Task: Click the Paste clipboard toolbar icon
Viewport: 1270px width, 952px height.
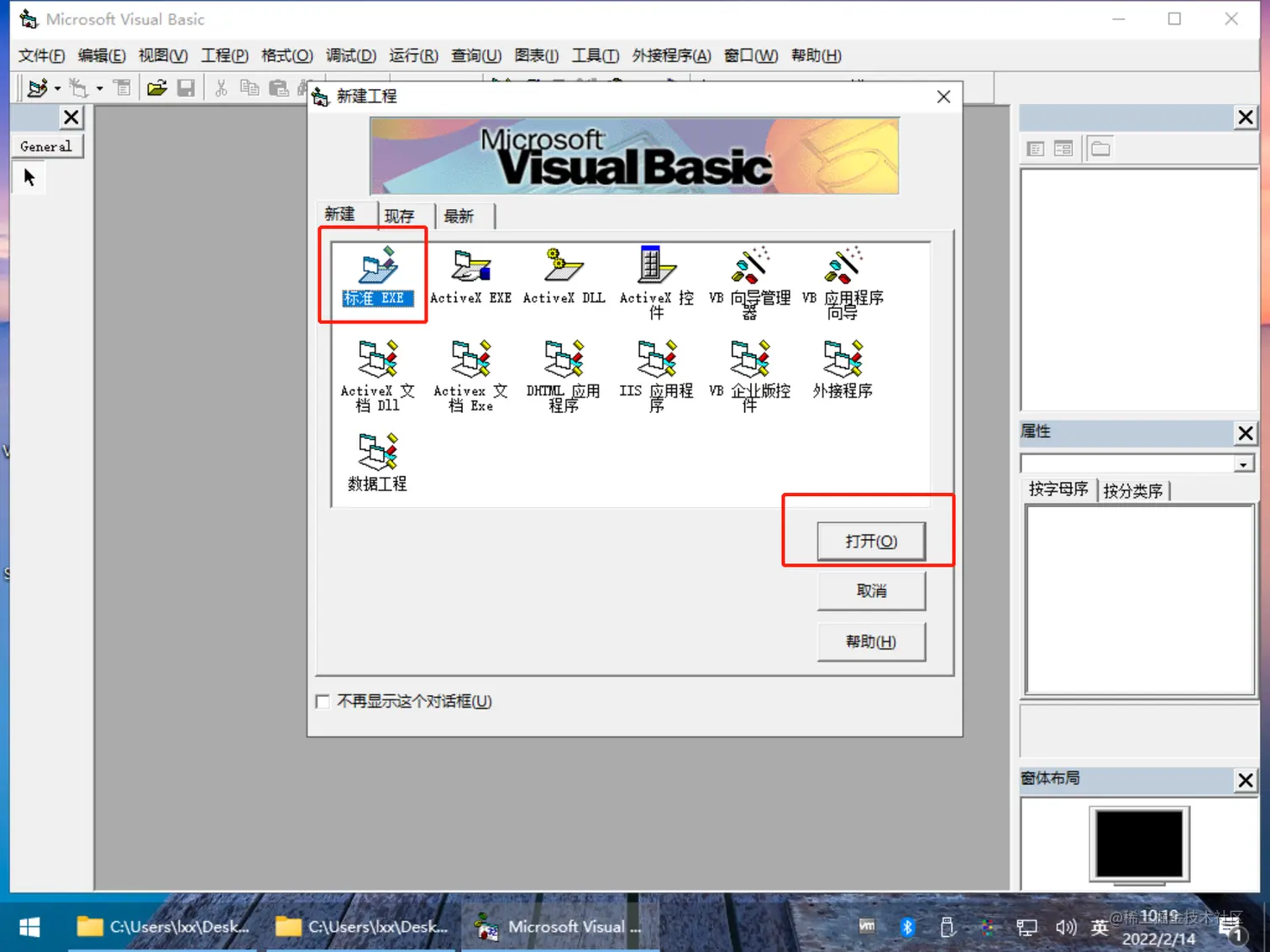Action: pos(279,87)
